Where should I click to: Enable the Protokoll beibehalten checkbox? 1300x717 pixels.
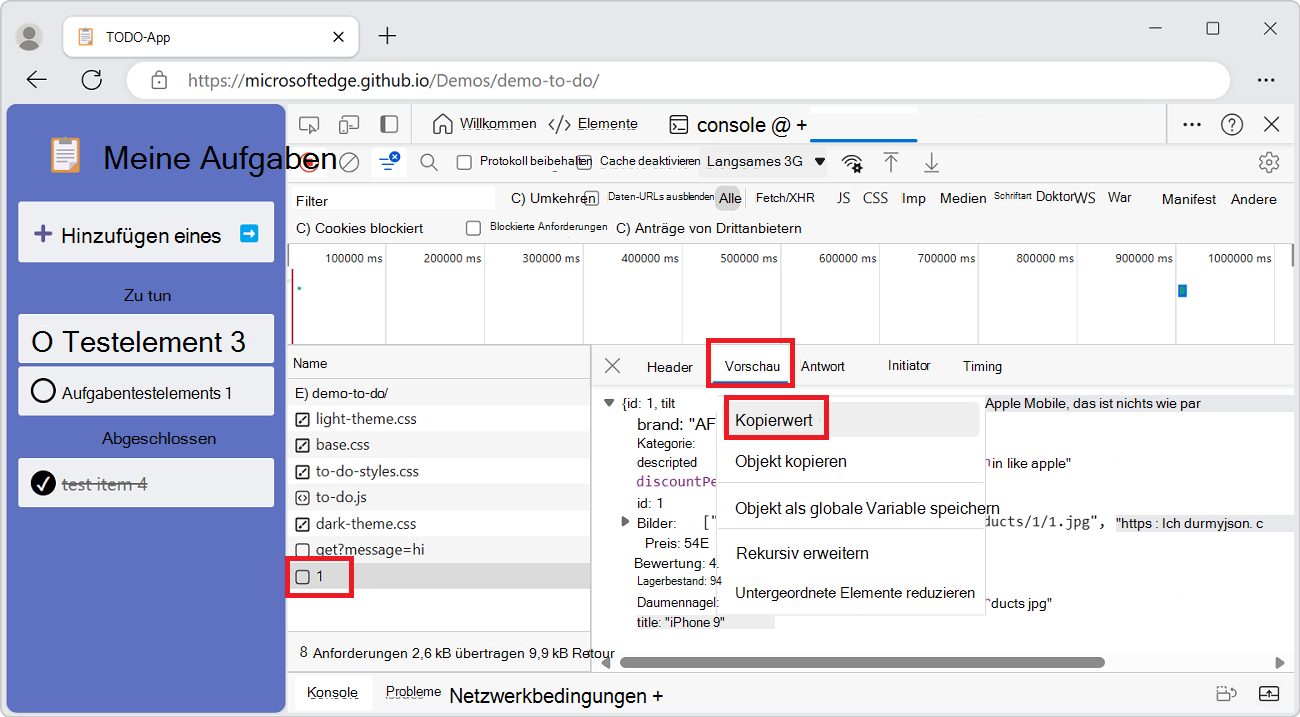pyautogui.click(x=464, y=162)
